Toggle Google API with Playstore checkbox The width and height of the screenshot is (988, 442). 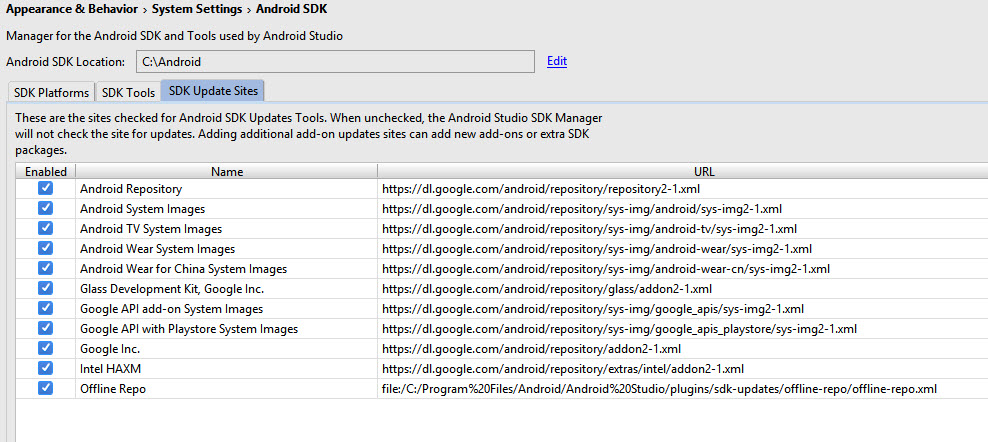click(x=45, y=329)
